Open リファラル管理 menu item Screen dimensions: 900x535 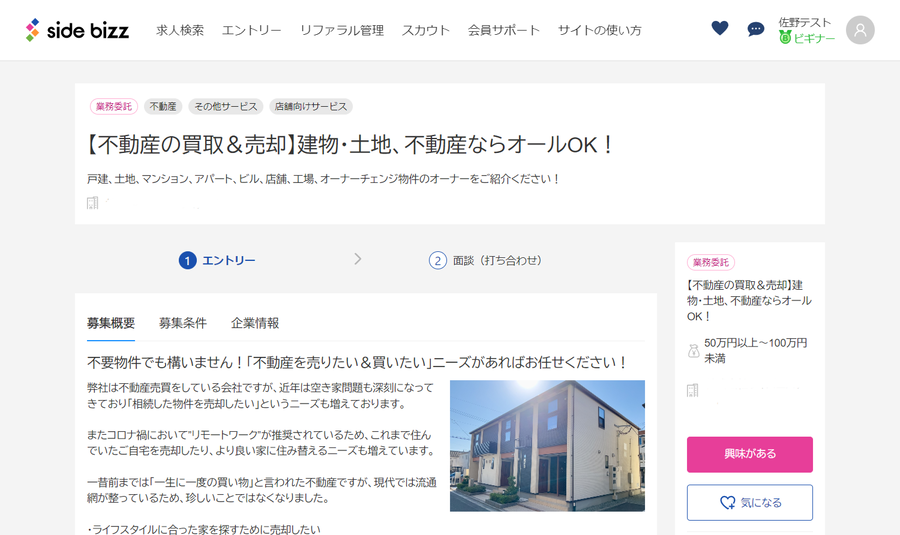(342, 30)
